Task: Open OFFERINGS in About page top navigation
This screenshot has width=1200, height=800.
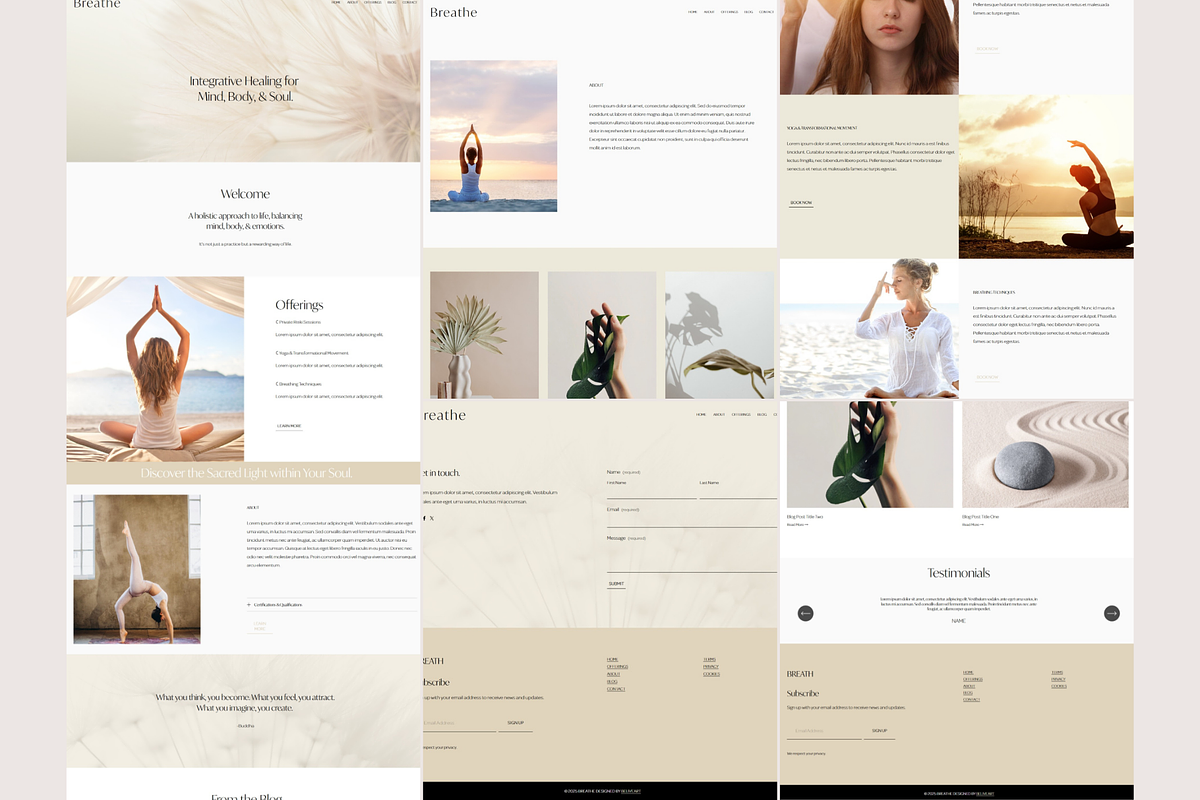Action: (729, 12)
